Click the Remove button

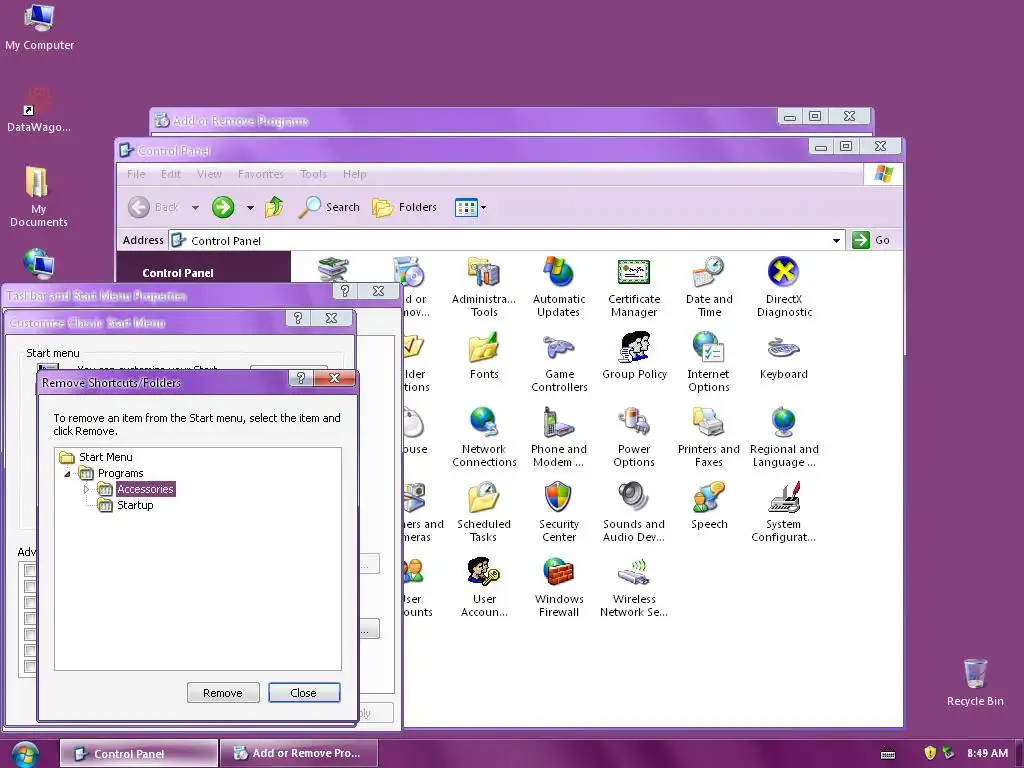click(223, 693)
